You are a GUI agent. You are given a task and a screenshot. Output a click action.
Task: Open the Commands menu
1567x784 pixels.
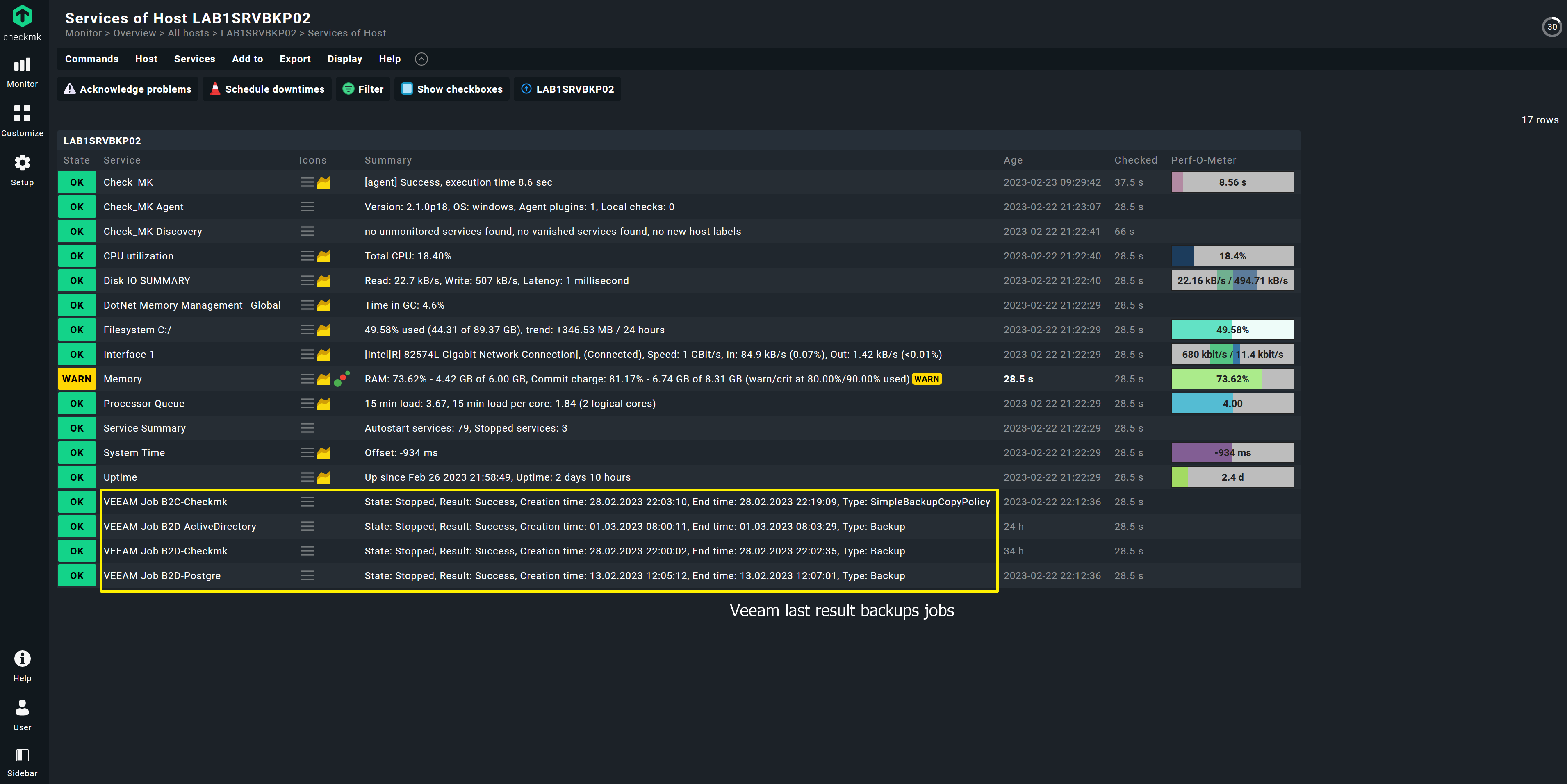(92, 59)
